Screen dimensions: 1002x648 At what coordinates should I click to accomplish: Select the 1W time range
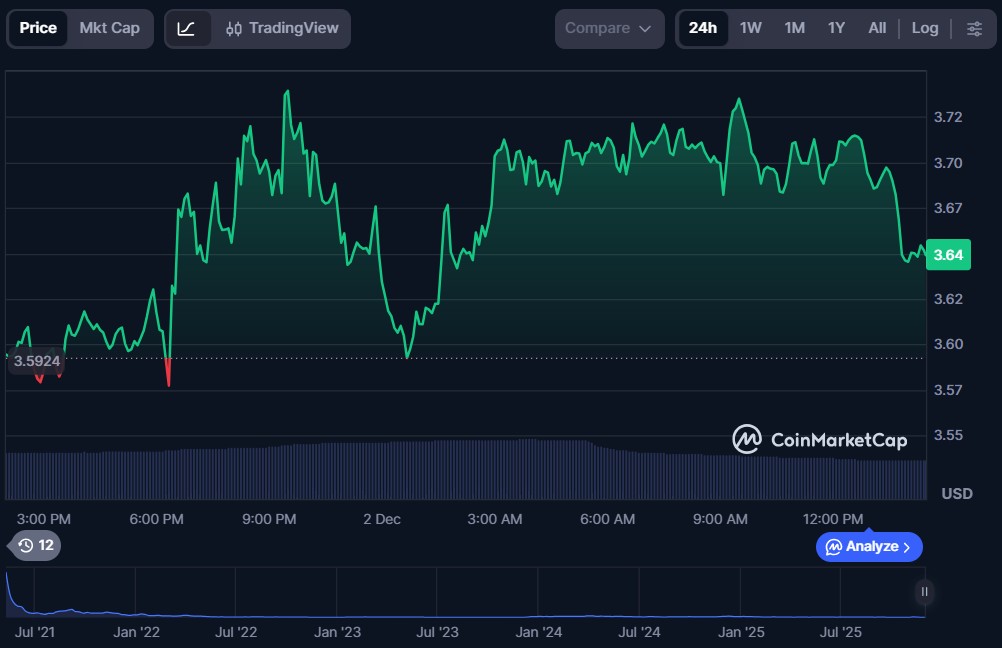[750, 28]
